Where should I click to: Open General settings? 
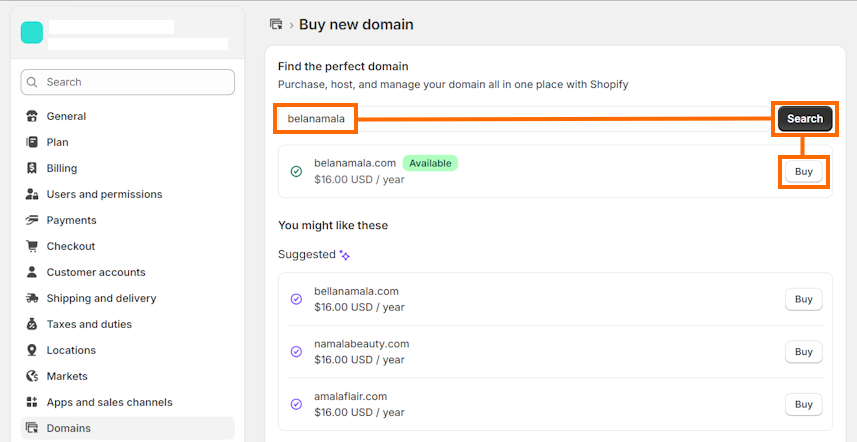pos(127,116)
